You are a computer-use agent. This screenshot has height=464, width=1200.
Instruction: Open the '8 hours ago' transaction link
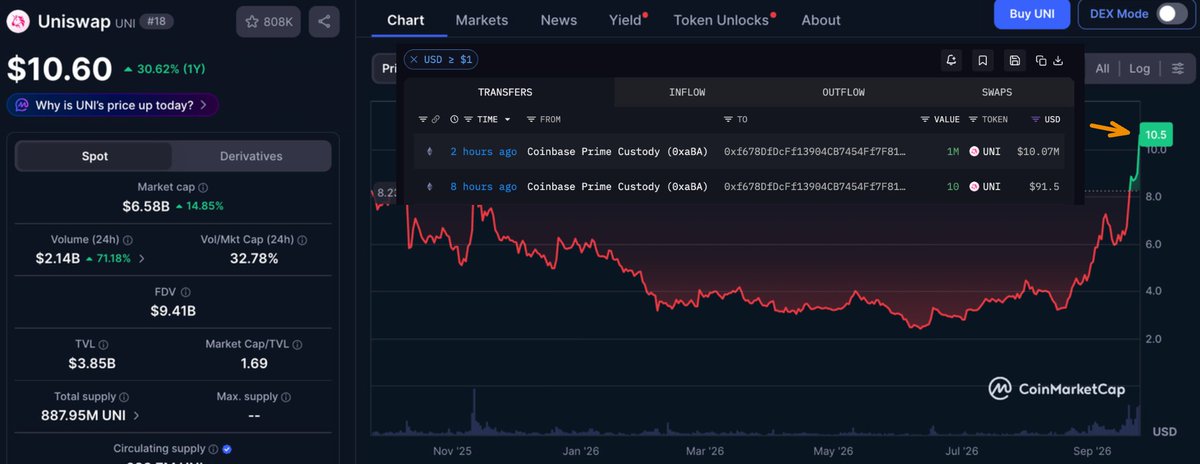[483, 187]
